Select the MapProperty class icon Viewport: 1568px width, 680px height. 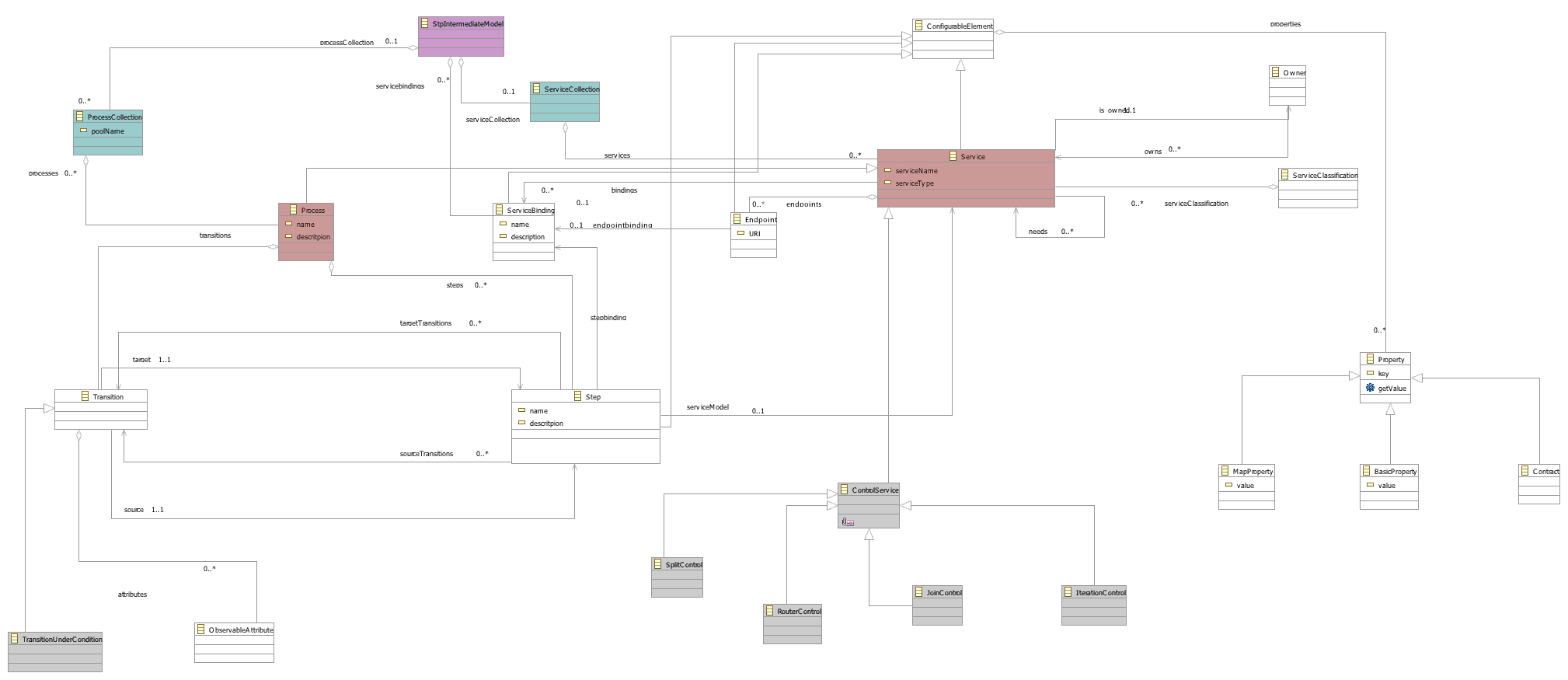pos(1225,471)
